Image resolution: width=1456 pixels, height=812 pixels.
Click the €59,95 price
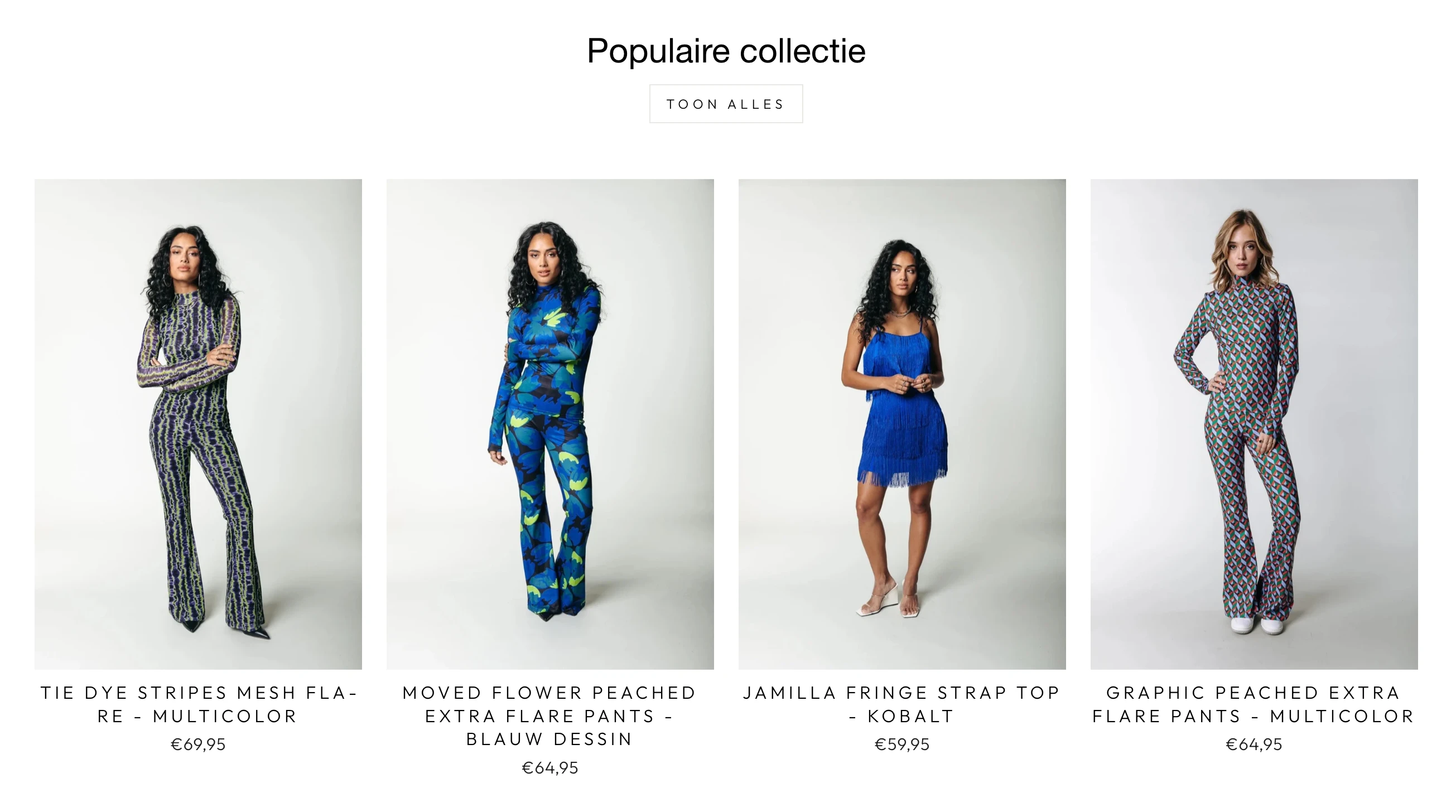coord(902,744)
